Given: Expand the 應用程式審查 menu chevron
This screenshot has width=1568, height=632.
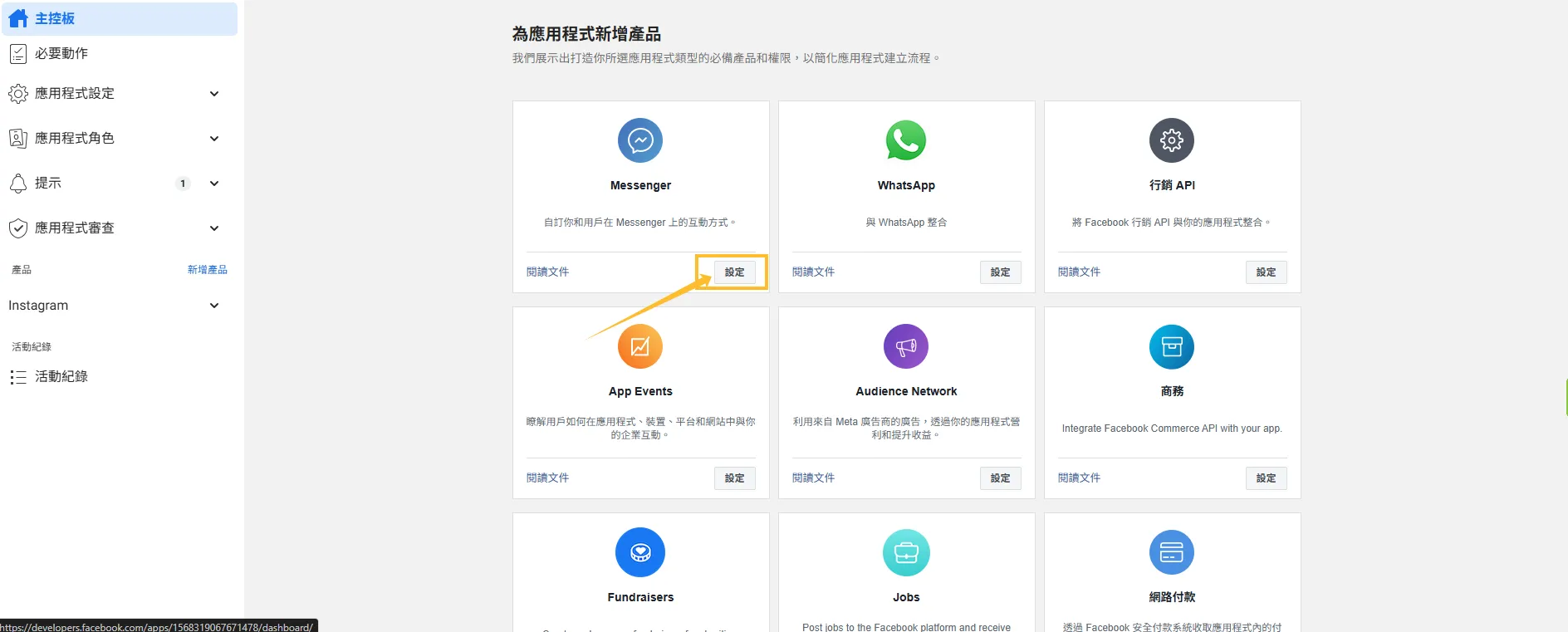Looking at the screenshot, I should pos(214,228).
